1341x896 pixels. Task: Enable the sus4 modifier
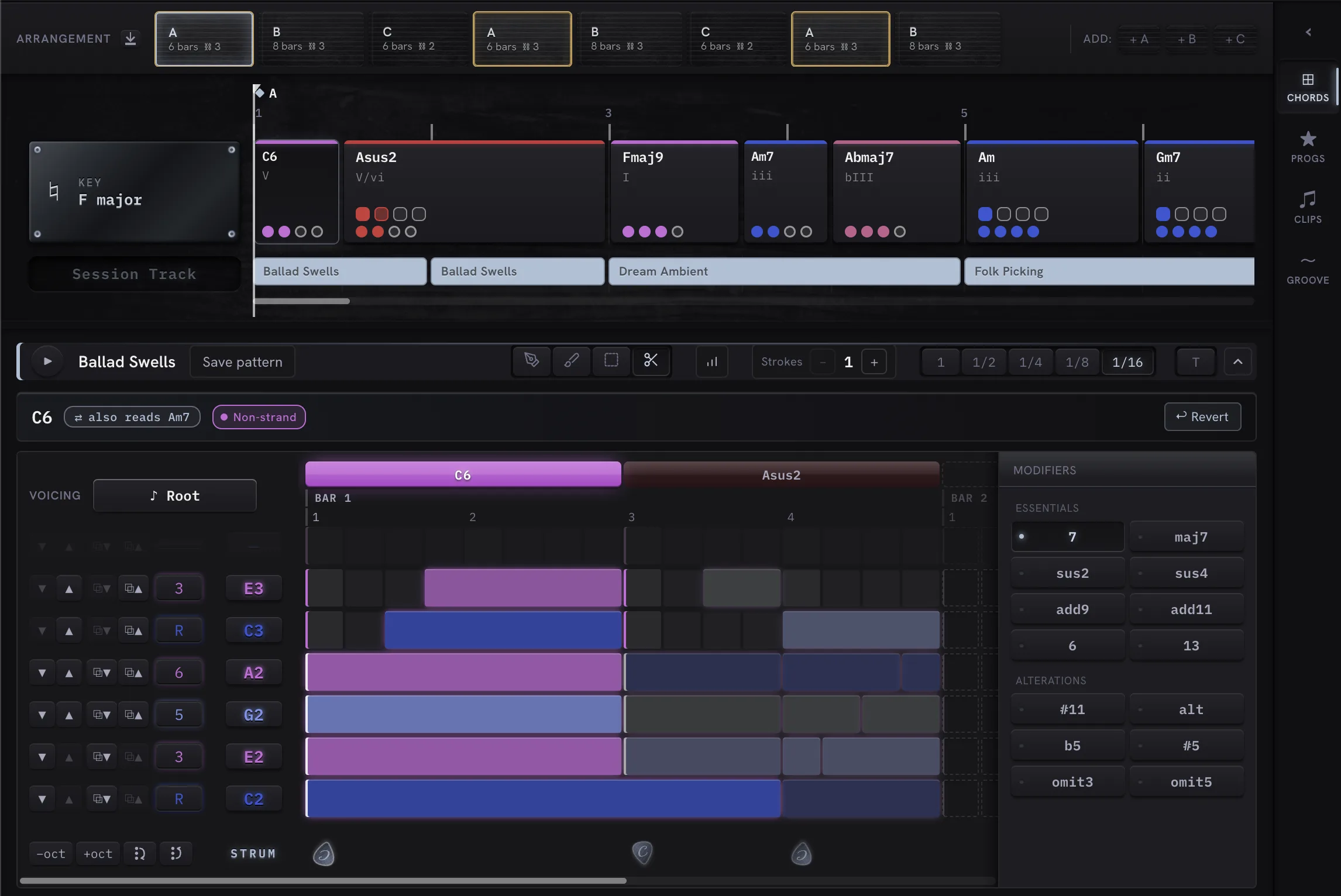click(x=1187, y=573)
